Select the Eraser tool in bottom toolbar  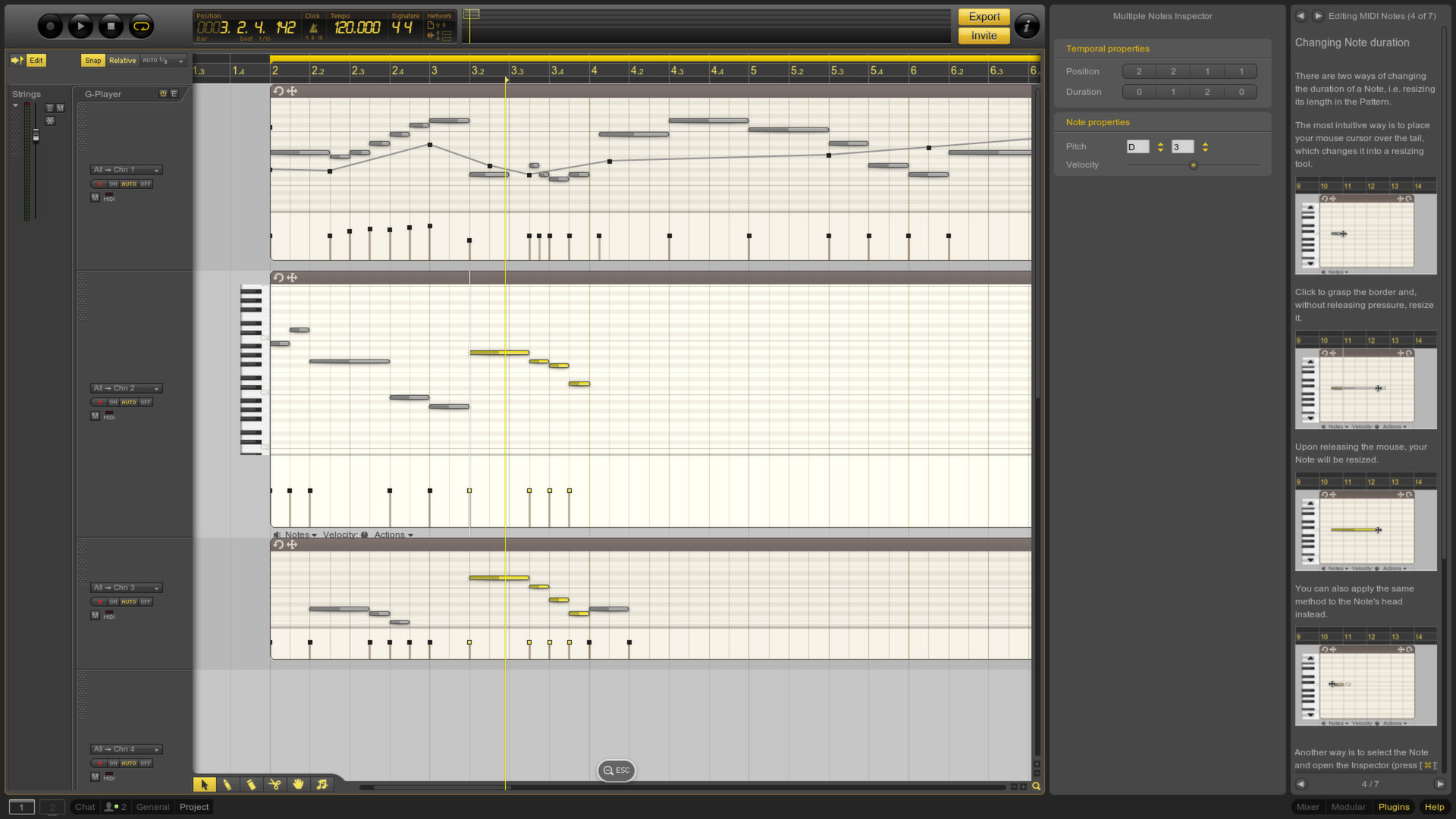point(252,785)
